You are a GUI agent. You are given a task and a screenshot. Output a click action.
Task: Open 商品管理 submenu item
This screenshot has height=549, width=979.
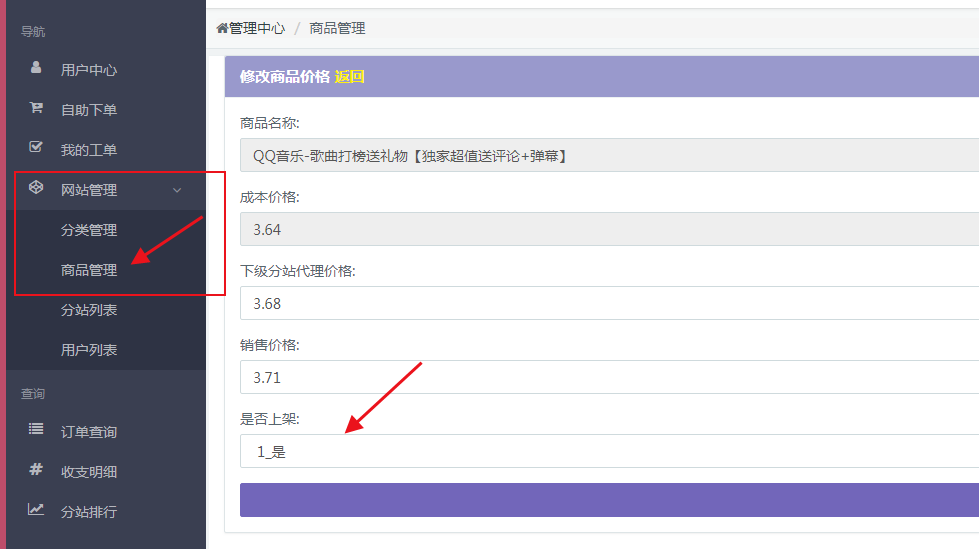pos(89,270)
